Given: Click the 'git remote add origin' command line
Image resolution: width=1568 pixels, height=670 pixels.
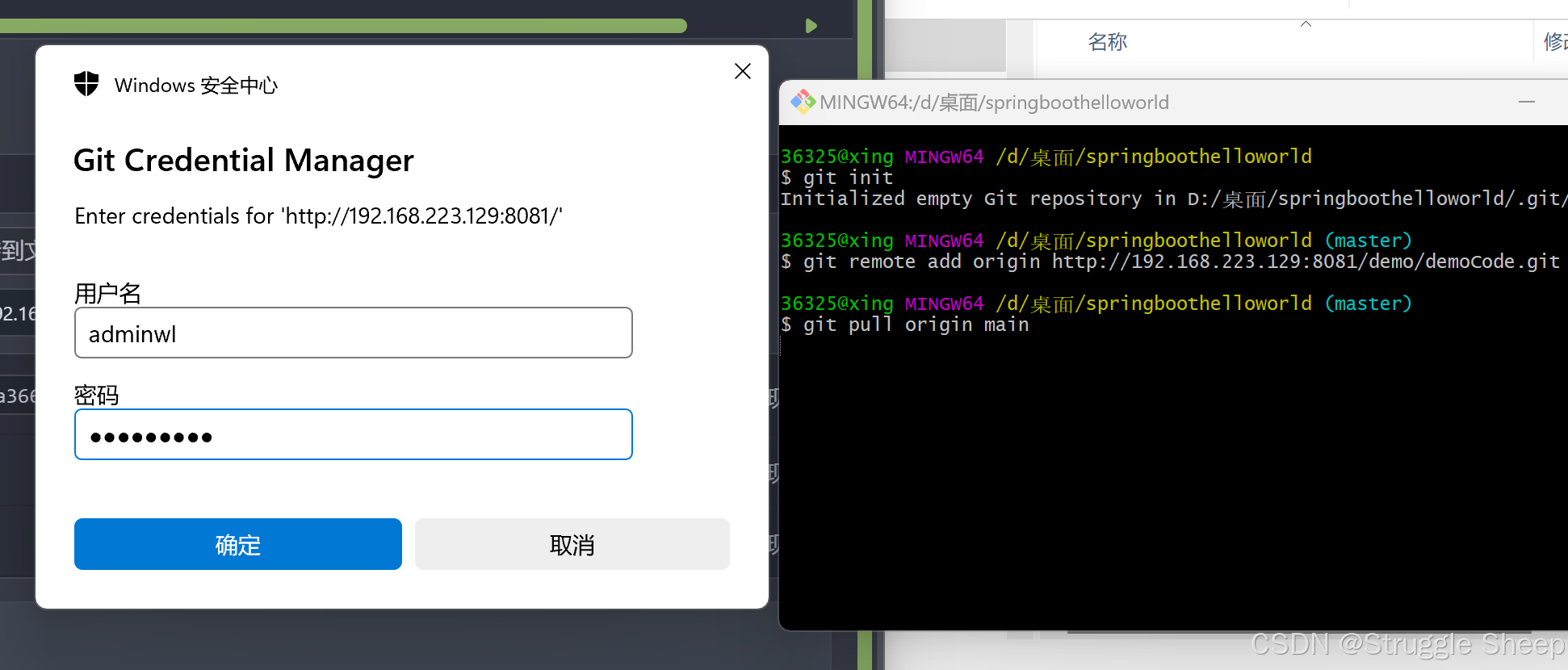Looking at the screenshot, I should 1171,262.
